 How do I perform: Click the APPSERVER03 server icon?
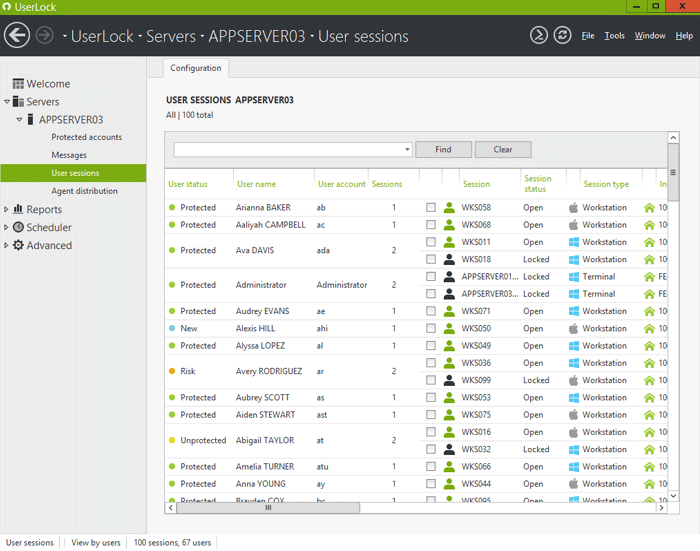pos(30,119)
